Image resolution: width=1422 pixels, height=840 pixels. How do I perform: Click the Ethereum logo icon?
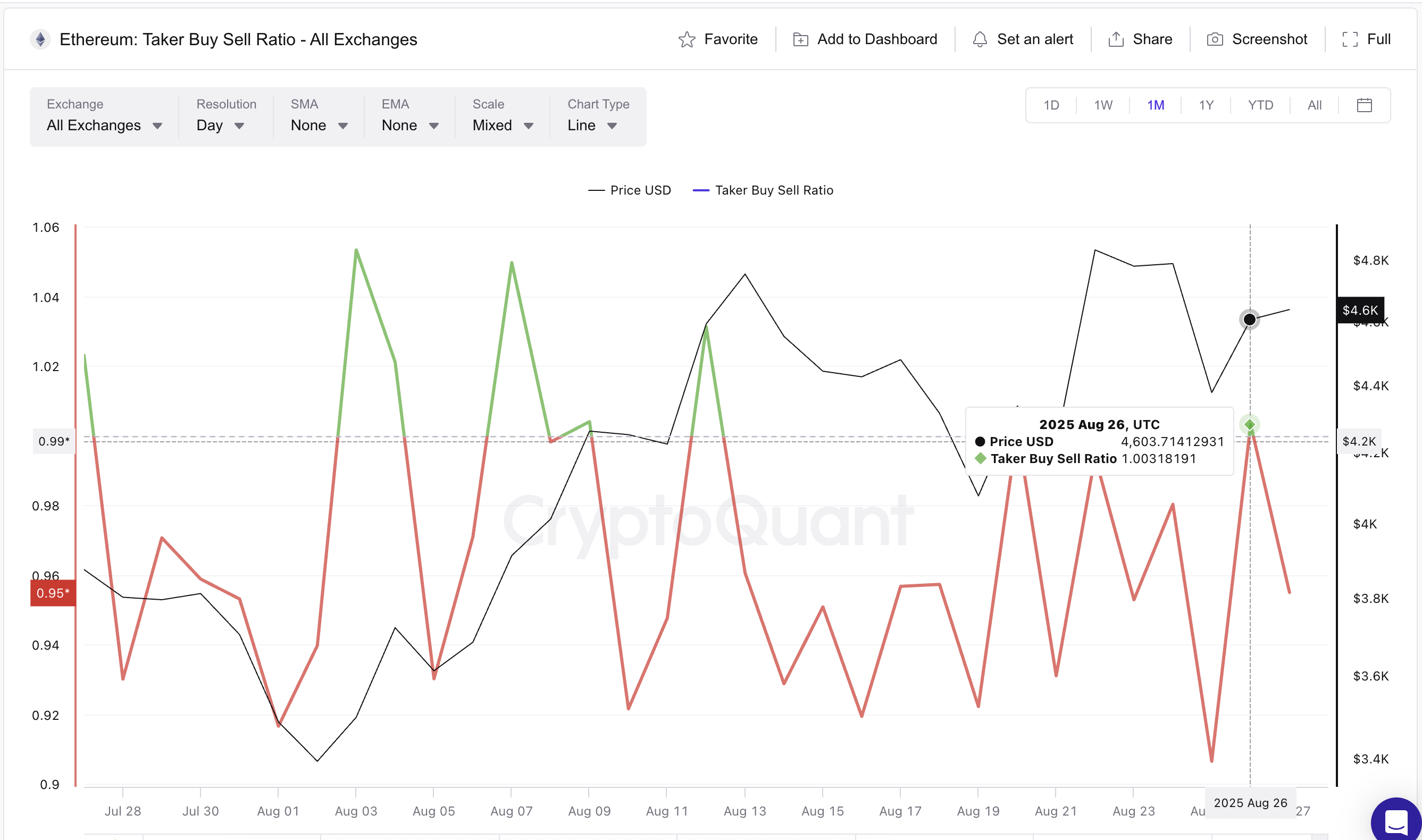click(40, 40)
